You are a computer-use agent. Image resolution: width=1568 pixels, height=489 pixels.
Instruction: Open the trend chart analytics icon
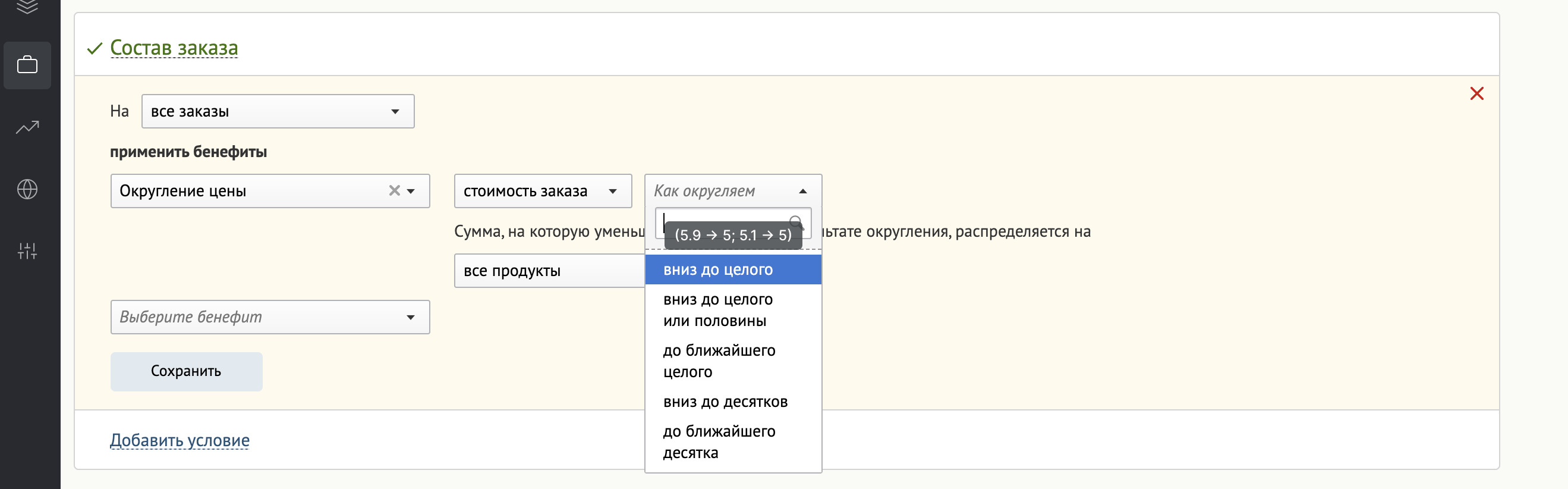pyautogui.click(x=27, y=127)
